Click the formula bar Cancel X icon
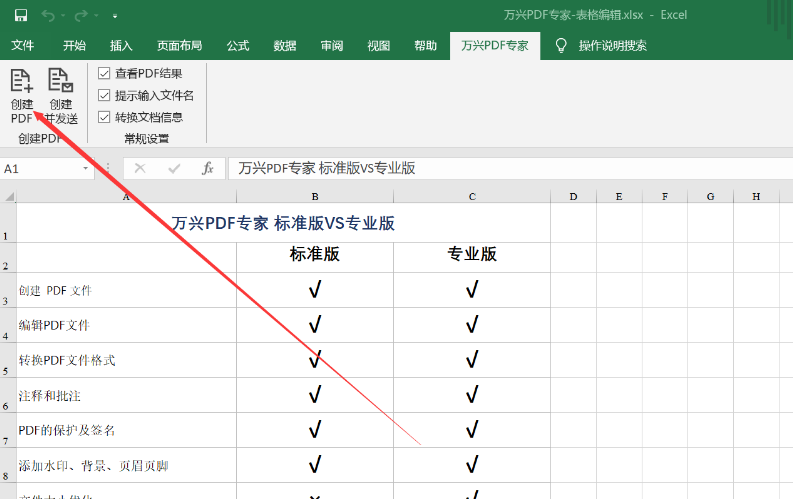This screenshot has height=499, width=793. click(140, 168)
